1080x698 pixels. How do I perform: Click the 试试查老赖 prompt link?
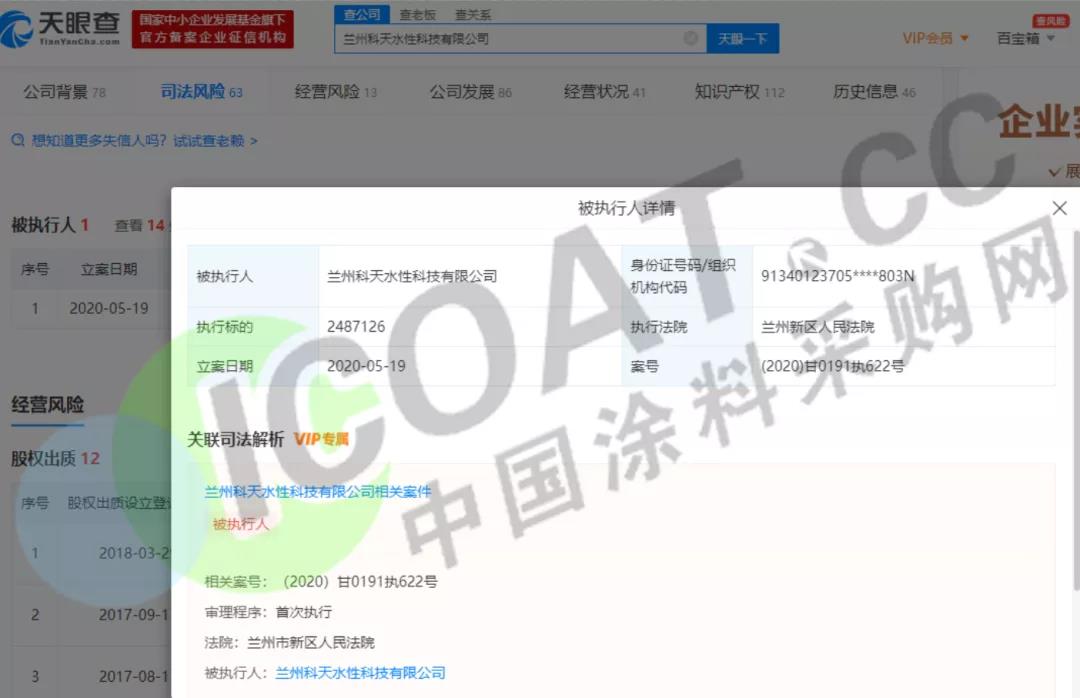tap(214, 141)
